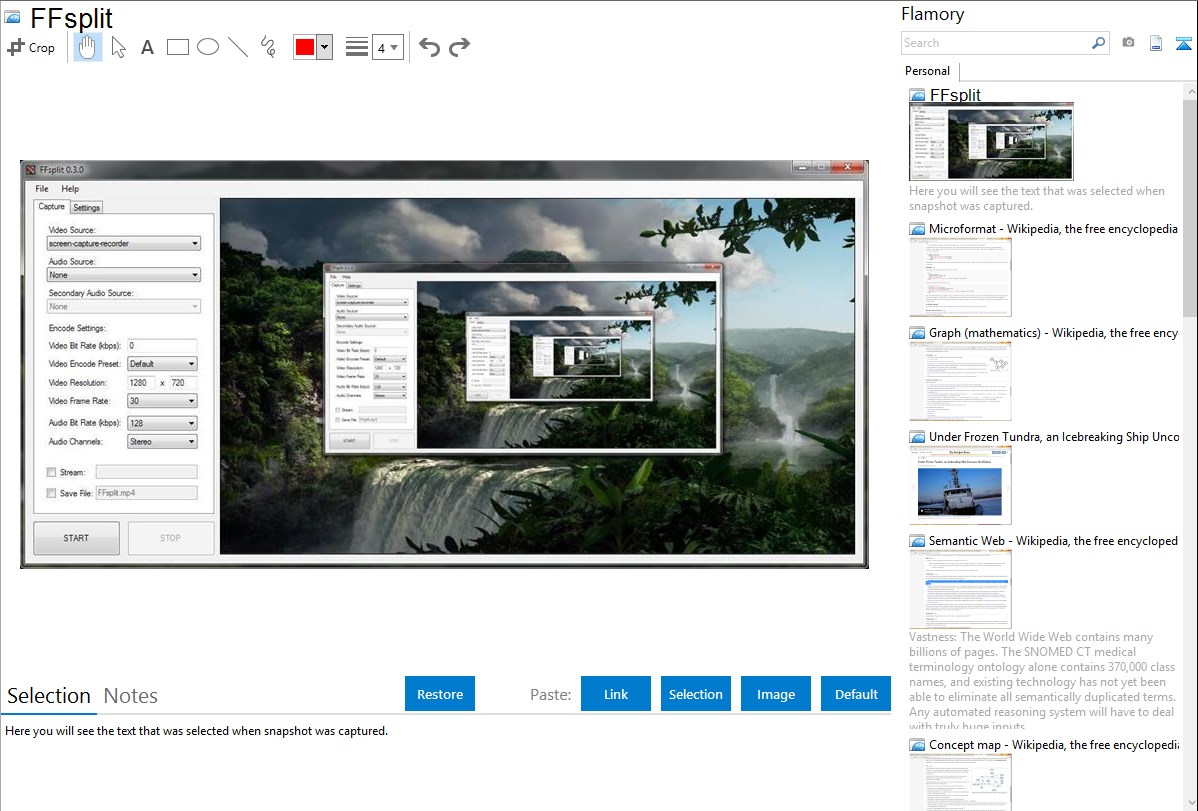The height and width of the screenshot is (811, 1198).
Task: Click the Image paste button
Action: click(776, 694)
